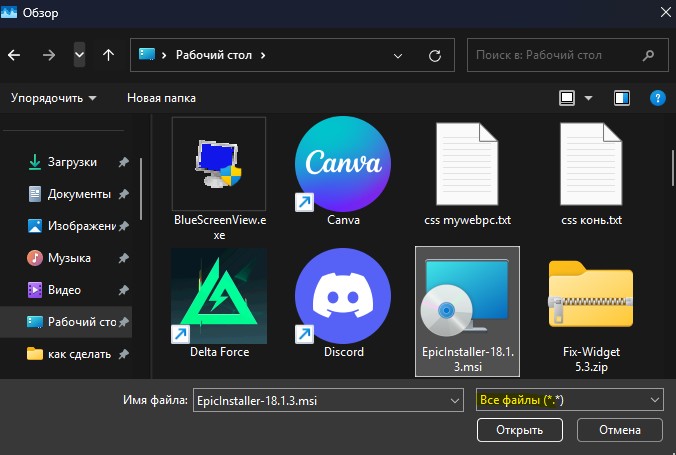Screen dimensions: 676x455
Task: Click the magnifier search icon
Action: [x=648, y=55]
